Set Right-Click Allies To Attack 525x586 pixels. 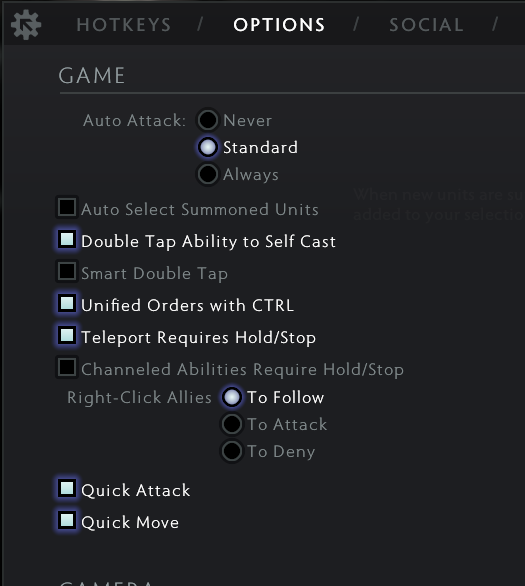click(x=232, y=424)
